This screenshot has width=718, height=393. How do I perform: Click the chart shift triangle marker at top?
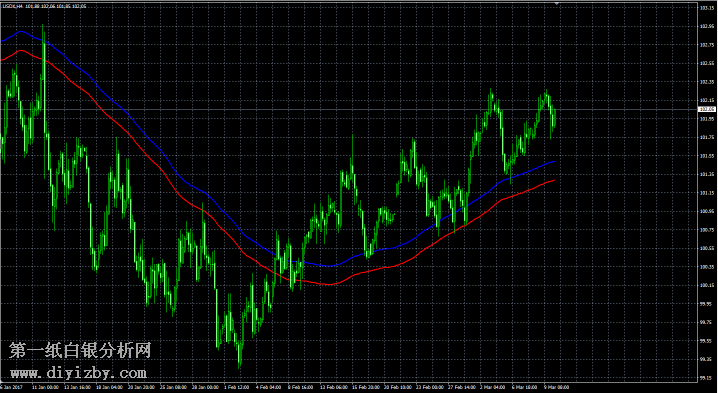[x=557, y=3]
